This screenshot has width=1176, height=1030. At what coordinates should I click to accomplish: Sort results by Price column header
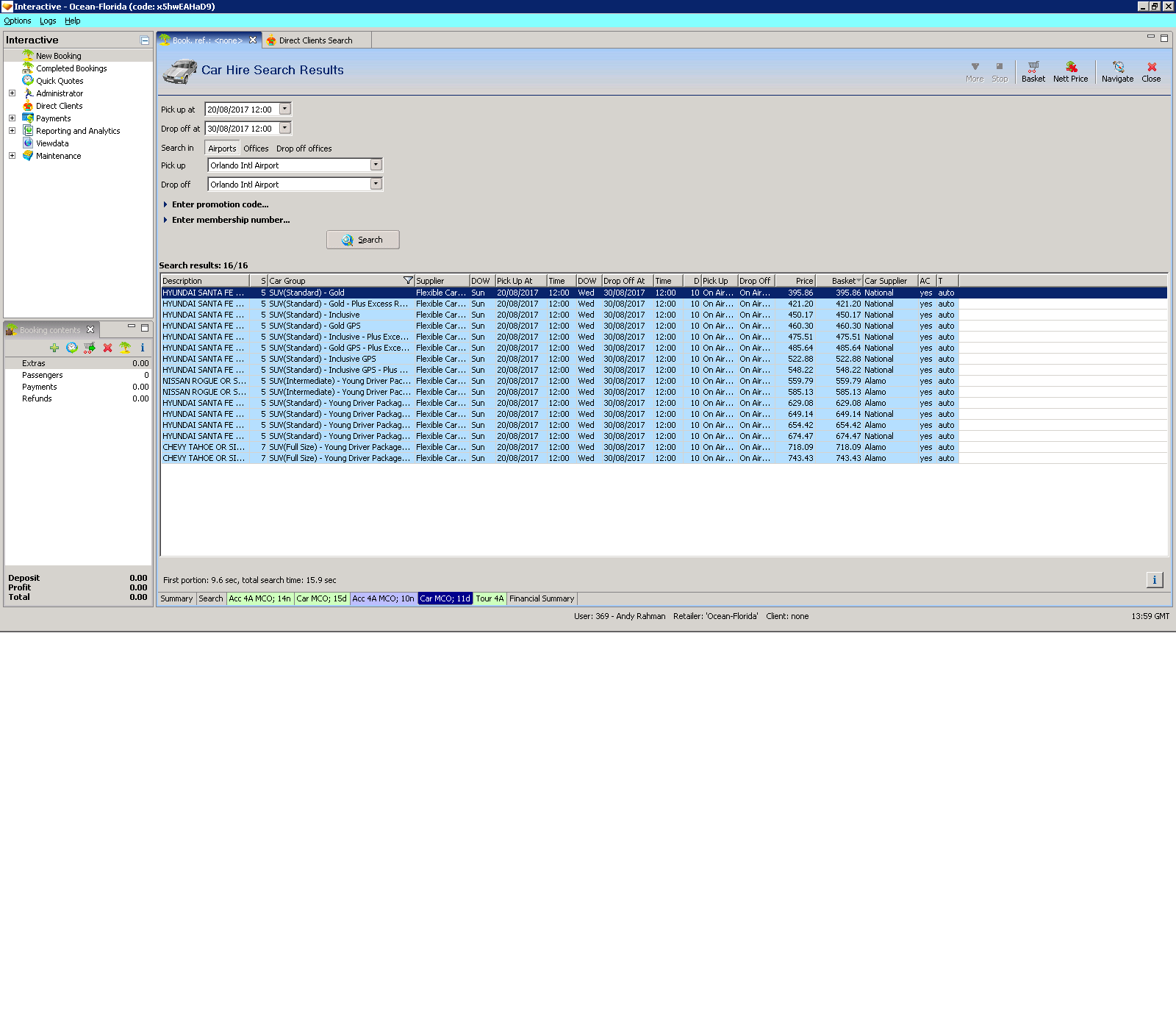[x=795, y=281]
